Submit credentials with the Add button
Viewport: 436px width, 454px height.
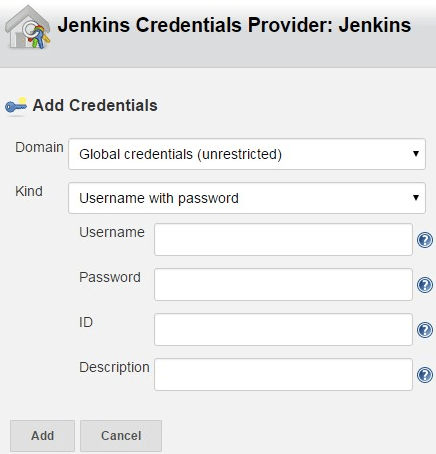pos(42,436)
